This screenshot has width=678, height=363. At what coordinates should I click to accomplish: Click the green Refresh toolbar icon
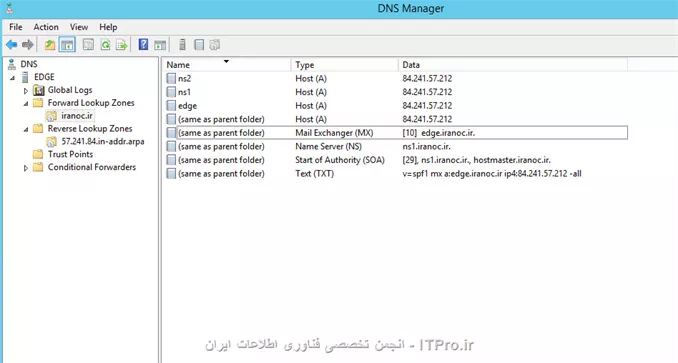(x=105, y=45)
